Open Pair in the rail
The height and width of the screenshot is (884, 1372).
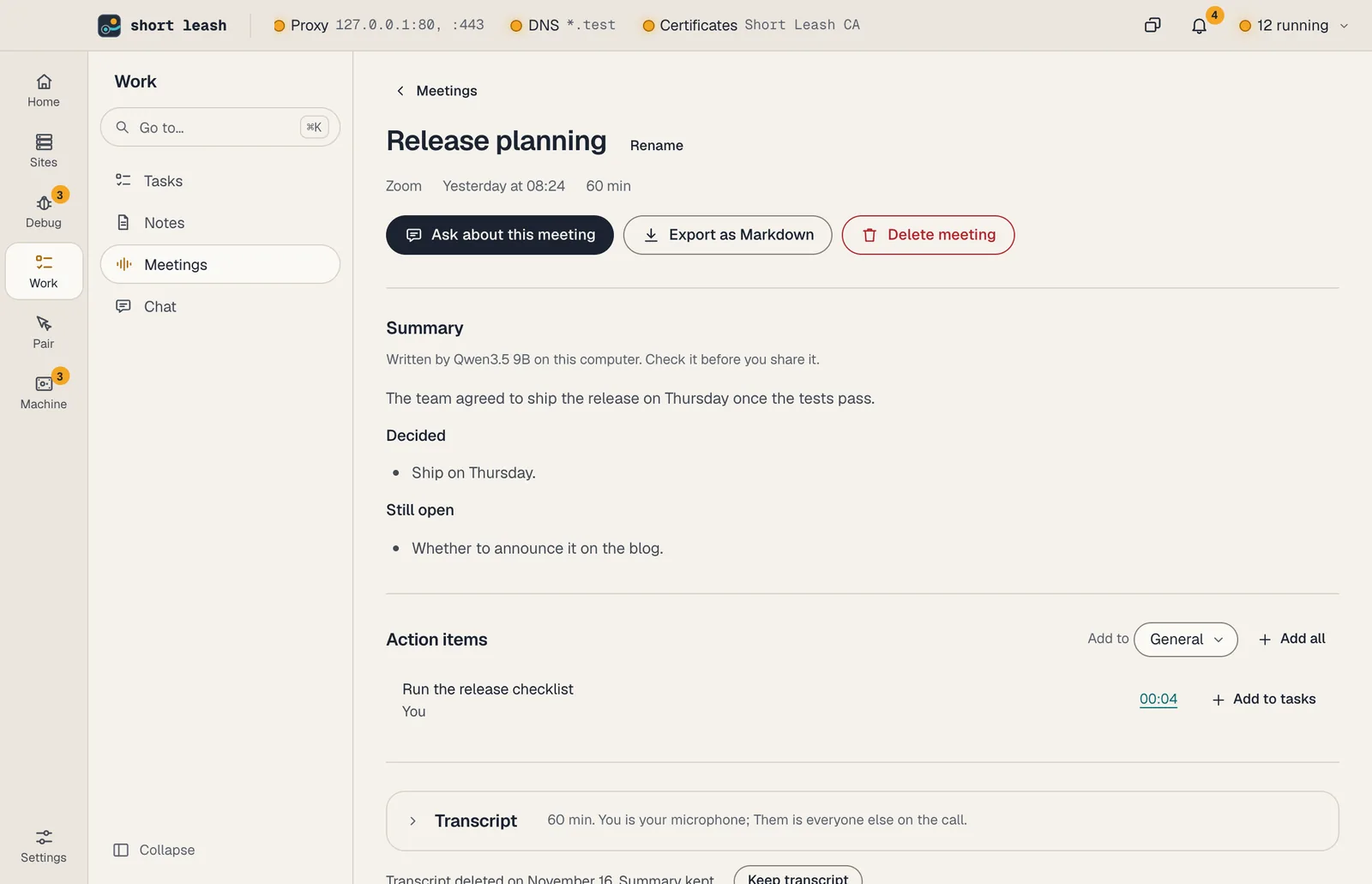44,332
